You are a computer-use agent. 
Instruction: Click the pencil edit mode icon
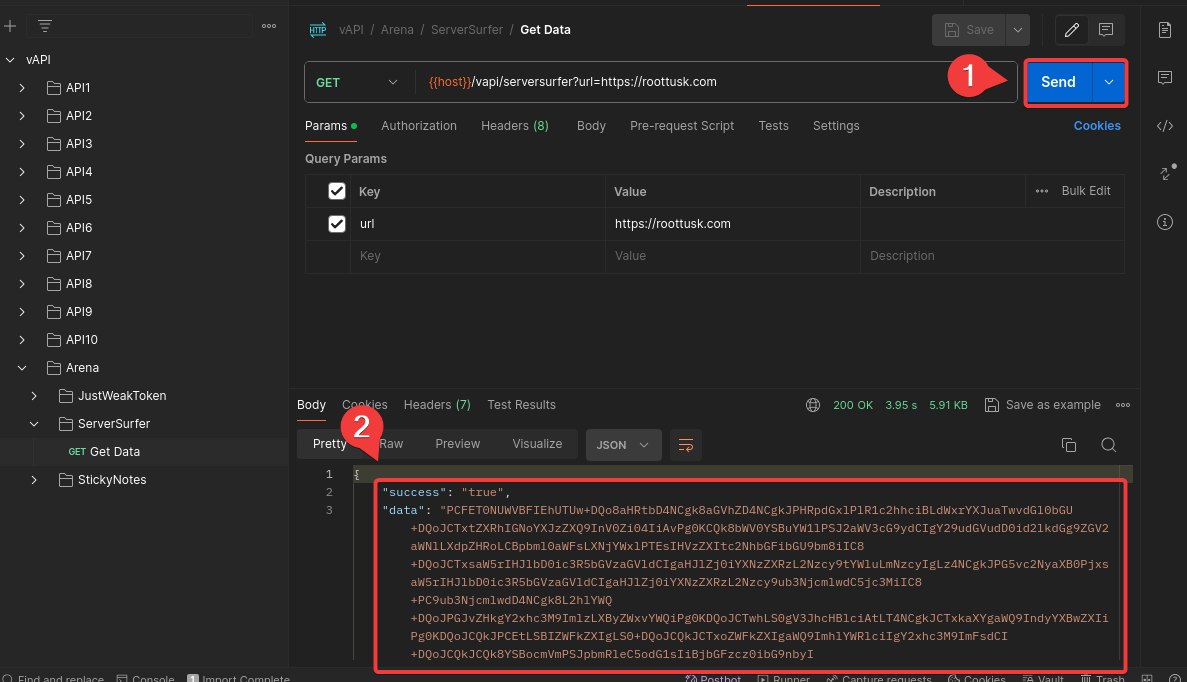tap(1072, 30)
